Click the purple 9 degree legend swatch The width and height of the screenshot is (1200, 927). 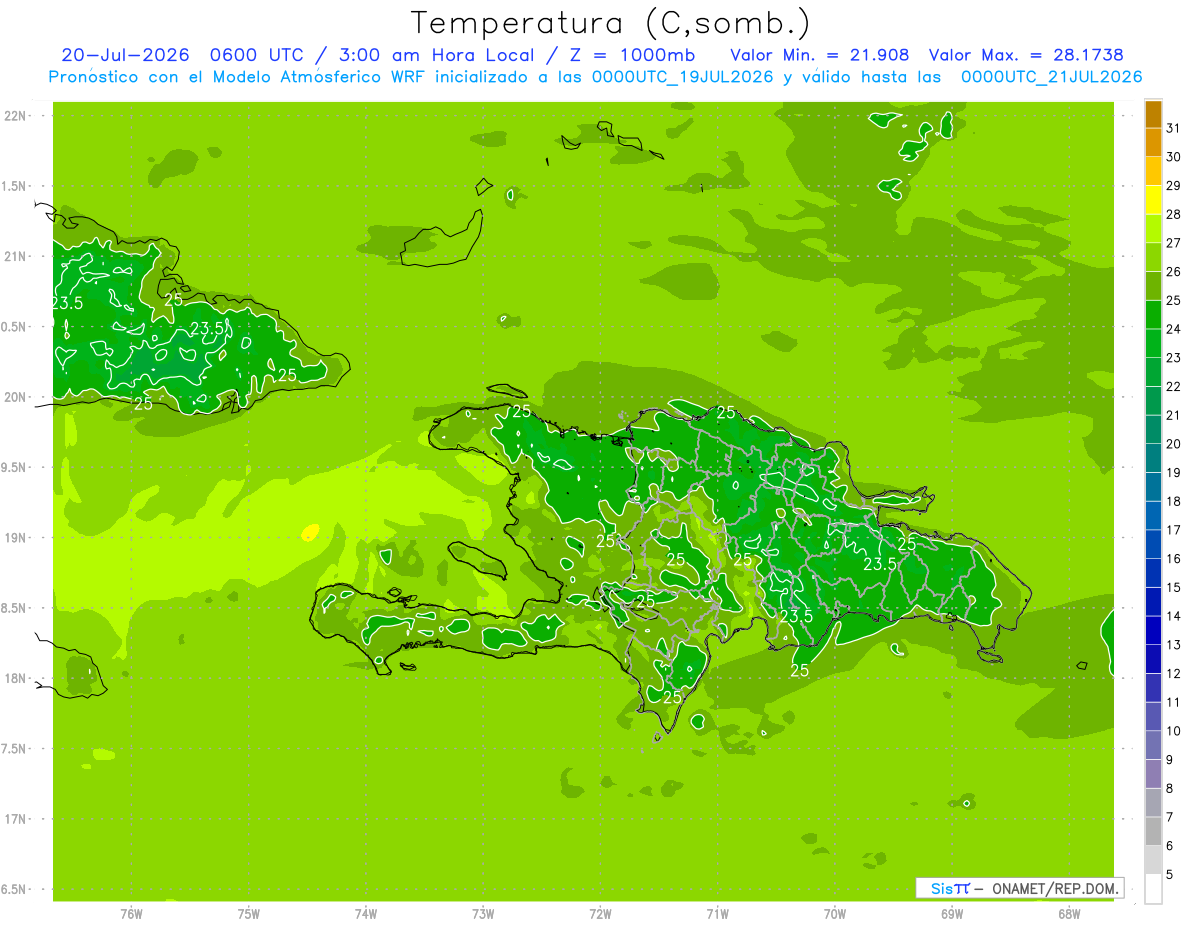tap(1153, 774)
